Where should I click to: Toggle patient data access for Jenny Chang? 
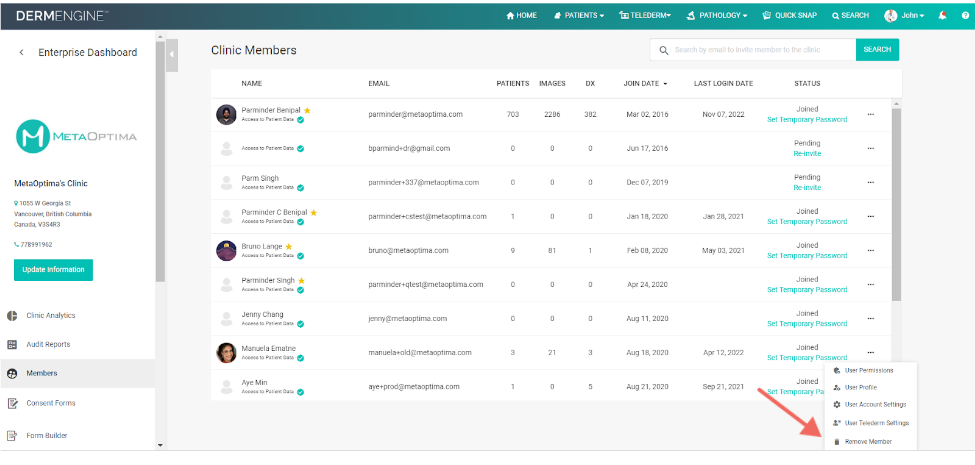(300, 324)
